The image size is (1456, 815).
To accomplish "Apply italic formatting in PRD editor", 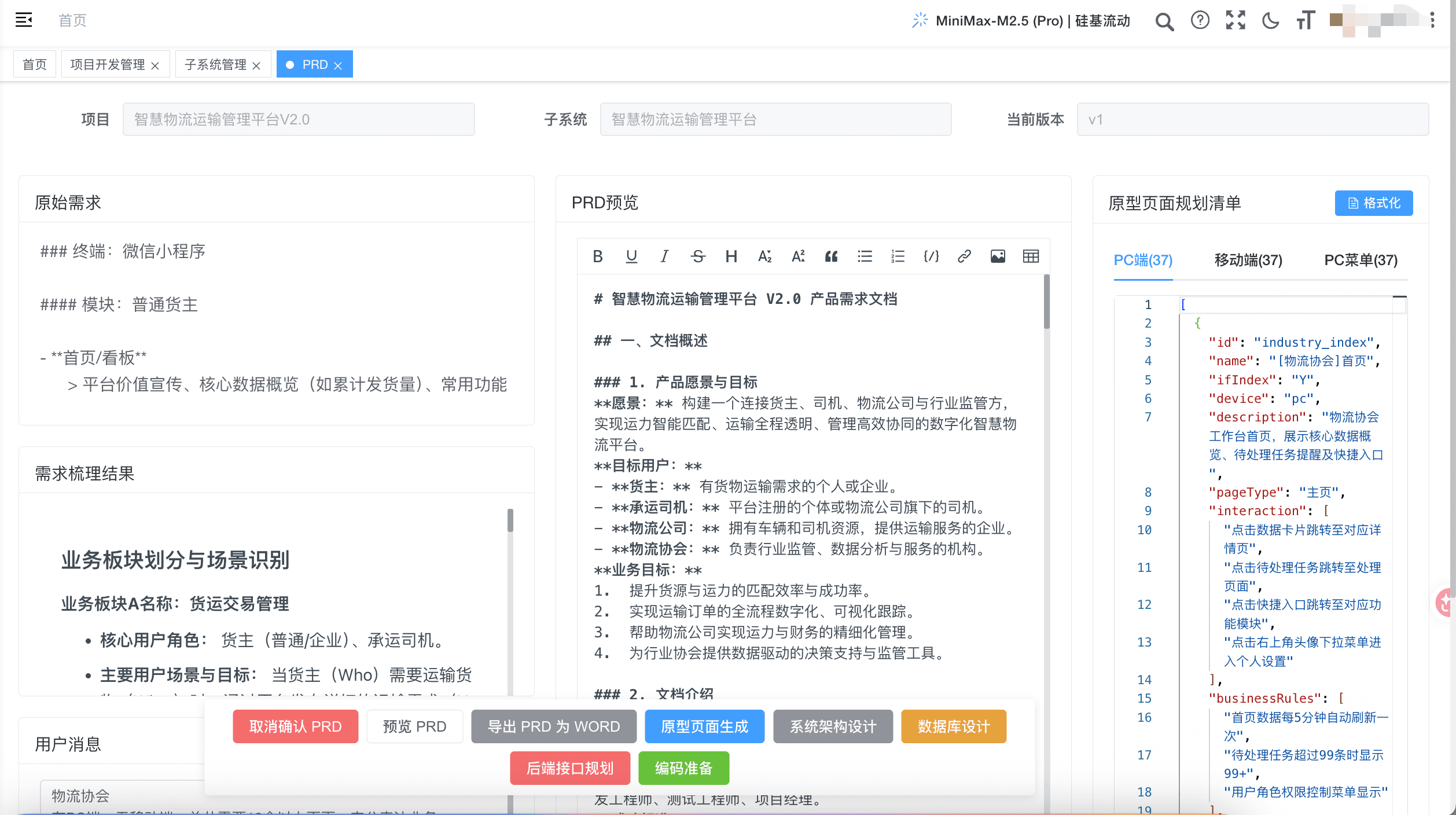I will pyautogui.click(x=664, y=256).
